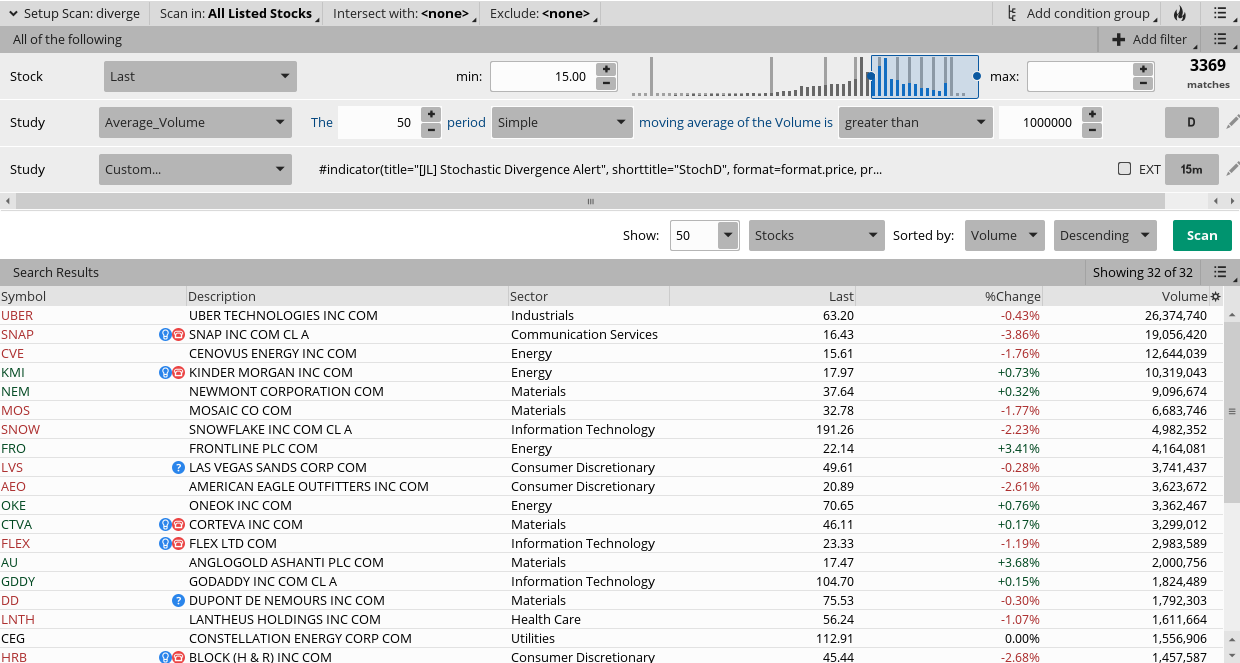1240x663 pixels.
Task: Open the Stocks type dropdown
Action: click(x=816, y=236)
